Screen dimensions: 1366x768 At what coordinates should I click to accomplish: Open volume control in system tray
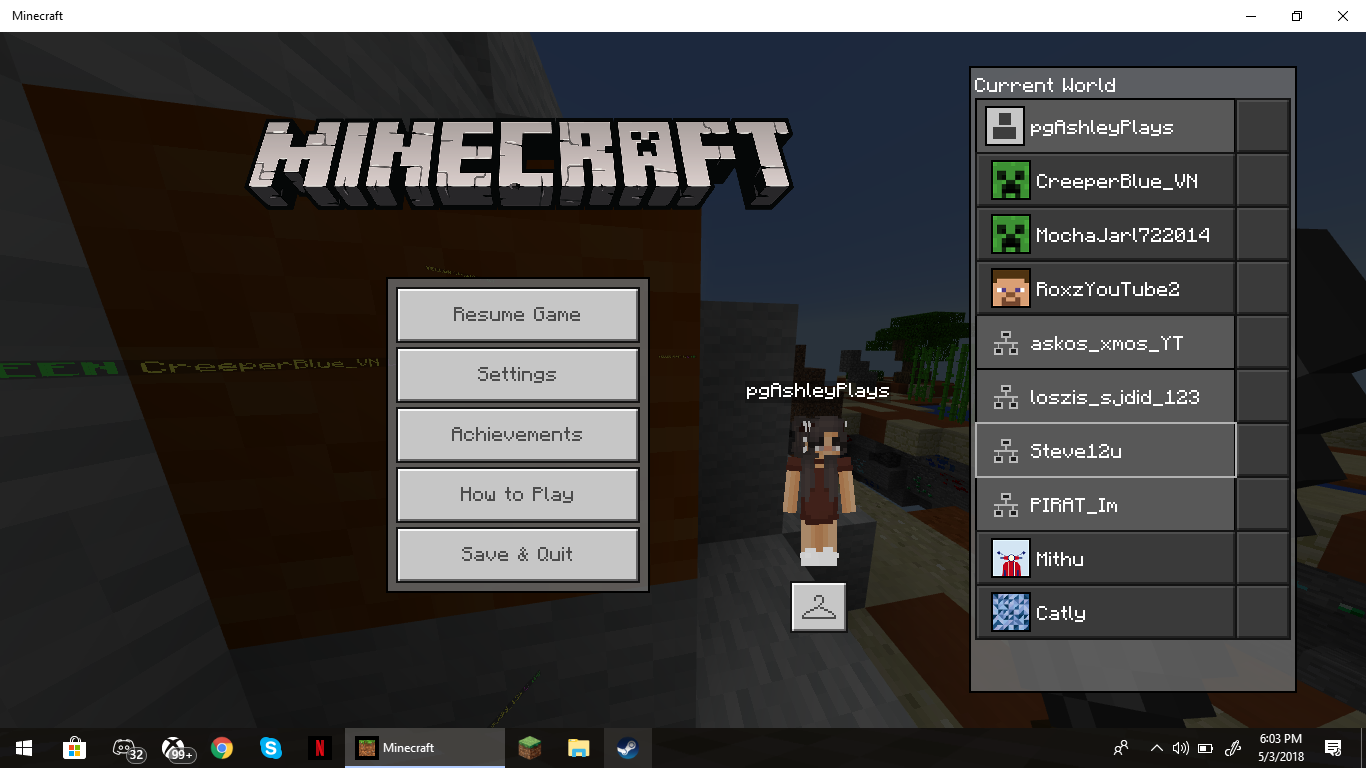point(1180,748)
